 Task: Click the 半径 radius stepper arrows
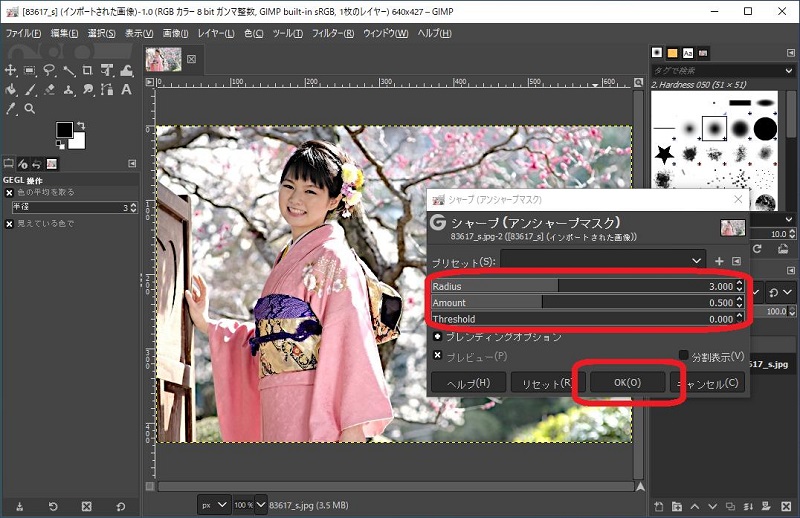click(x=134, y=208)
